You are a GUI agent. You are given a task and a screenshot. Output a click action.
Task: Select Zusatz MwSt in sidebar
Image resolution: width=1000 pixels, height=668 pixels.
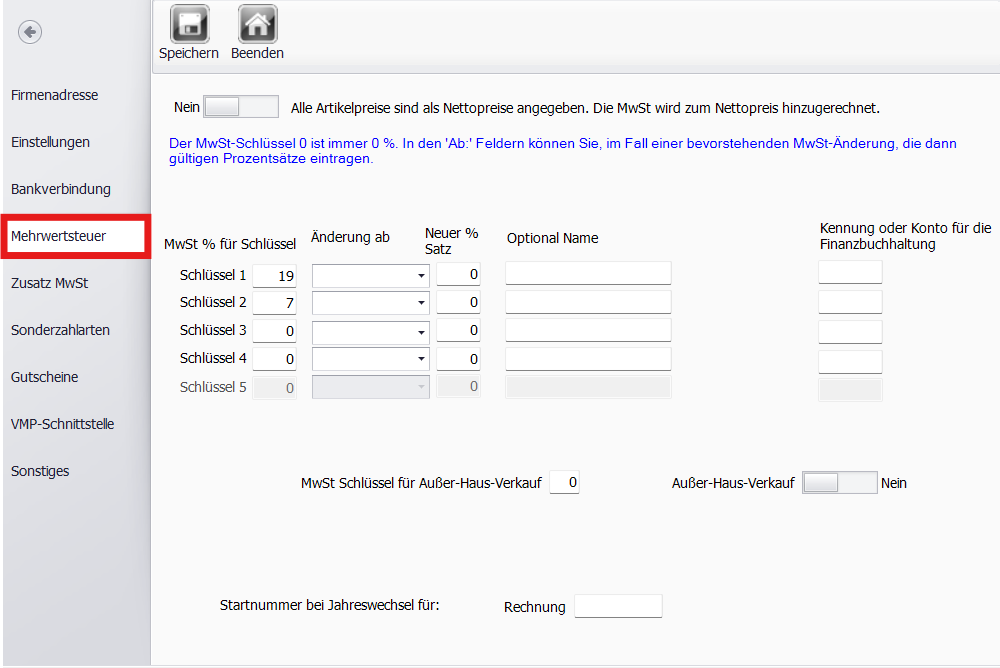click(x=49, y=283)
